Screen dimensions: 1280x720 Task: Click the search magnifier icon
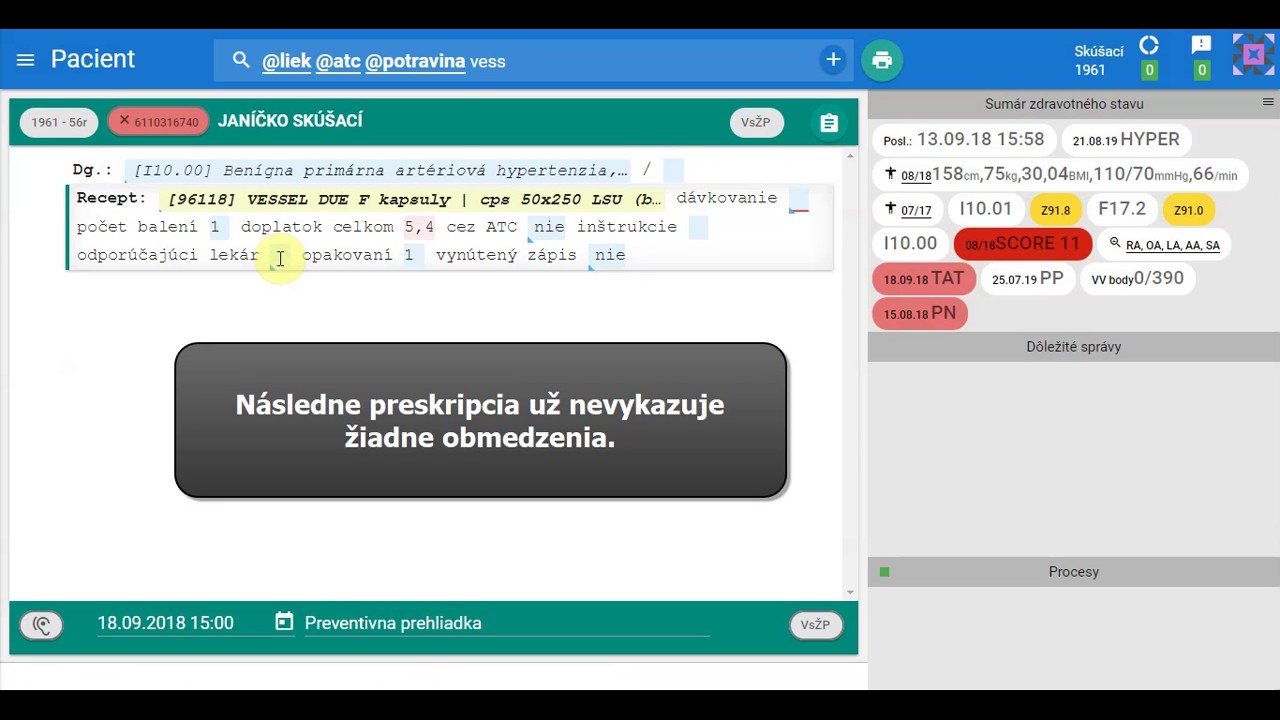(241, 60)
